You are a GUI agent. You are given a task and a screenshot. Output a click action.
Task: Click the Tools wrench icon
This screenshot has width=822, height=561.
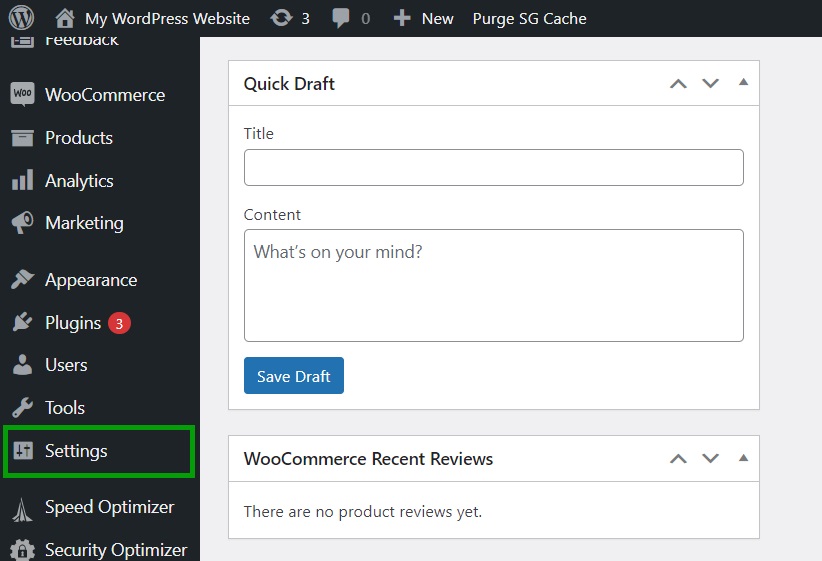(22, 408)
